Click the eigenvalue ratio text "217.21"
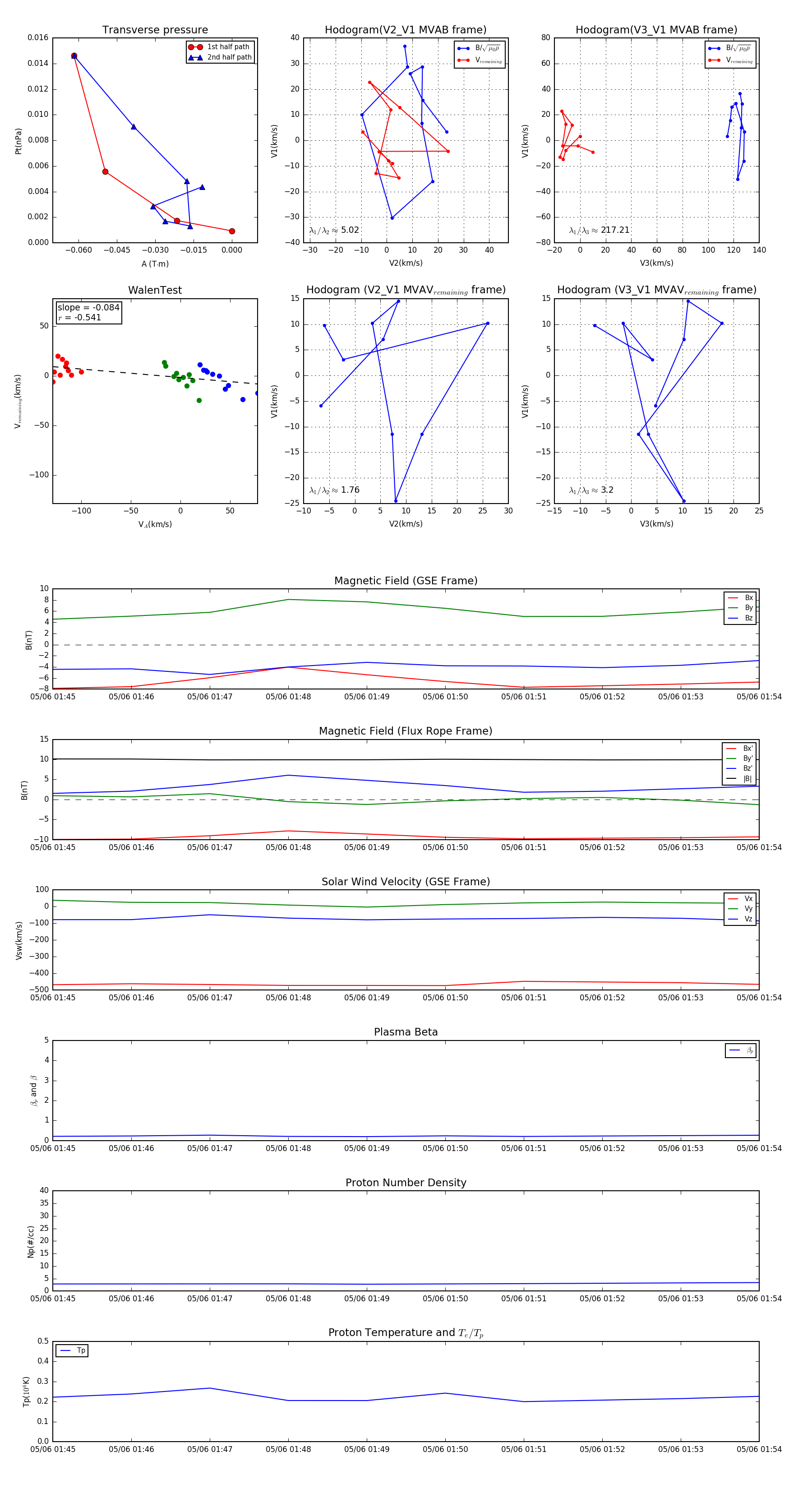The image size is (812, 1489). pyautogui.click(x=615, y=230)
